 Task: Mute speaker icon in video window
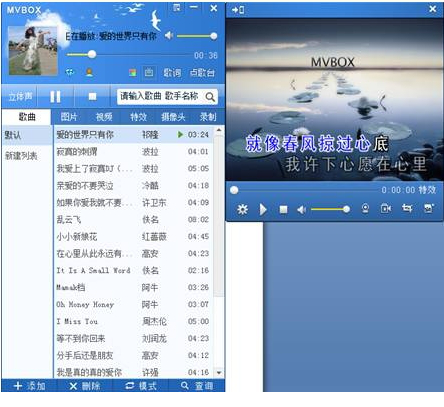[301, 209]
